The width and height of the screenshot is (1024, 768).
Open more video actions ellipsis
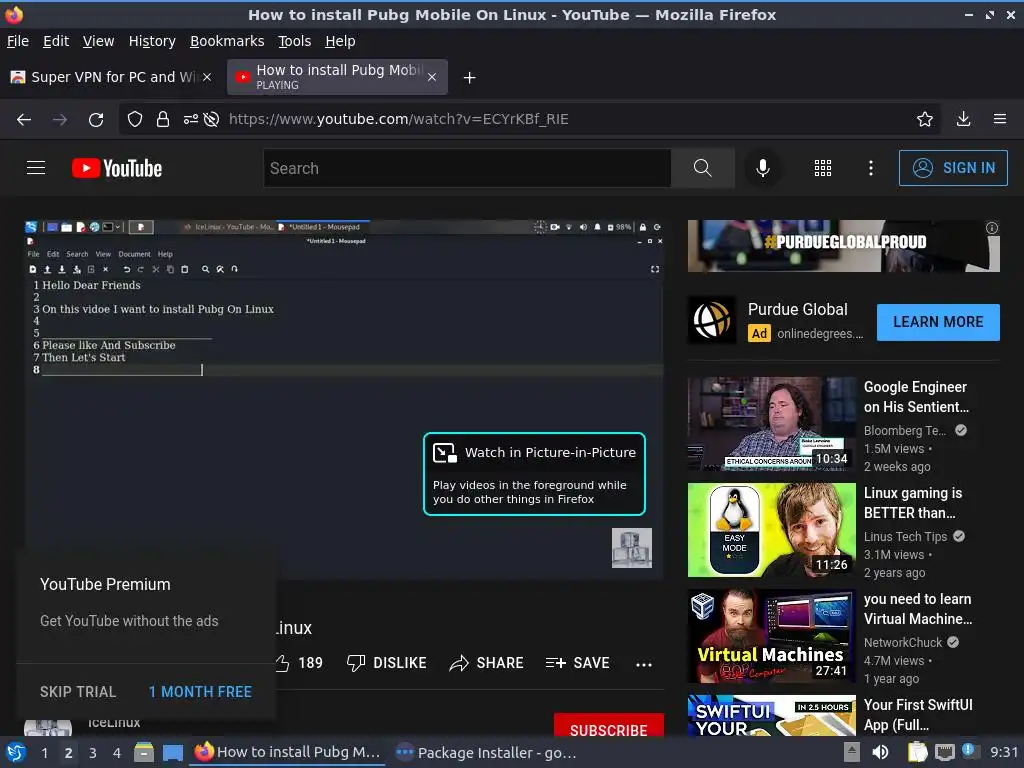coord(644,664)
